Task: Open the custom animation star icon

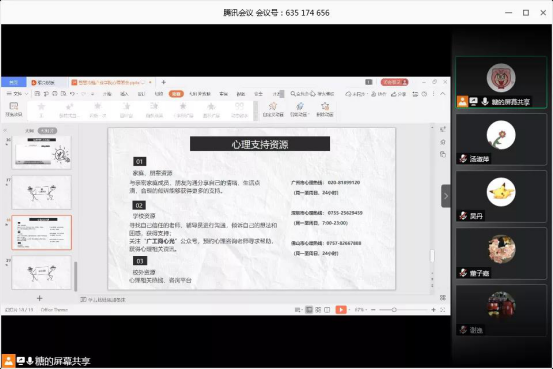Action: click(273, 109)
